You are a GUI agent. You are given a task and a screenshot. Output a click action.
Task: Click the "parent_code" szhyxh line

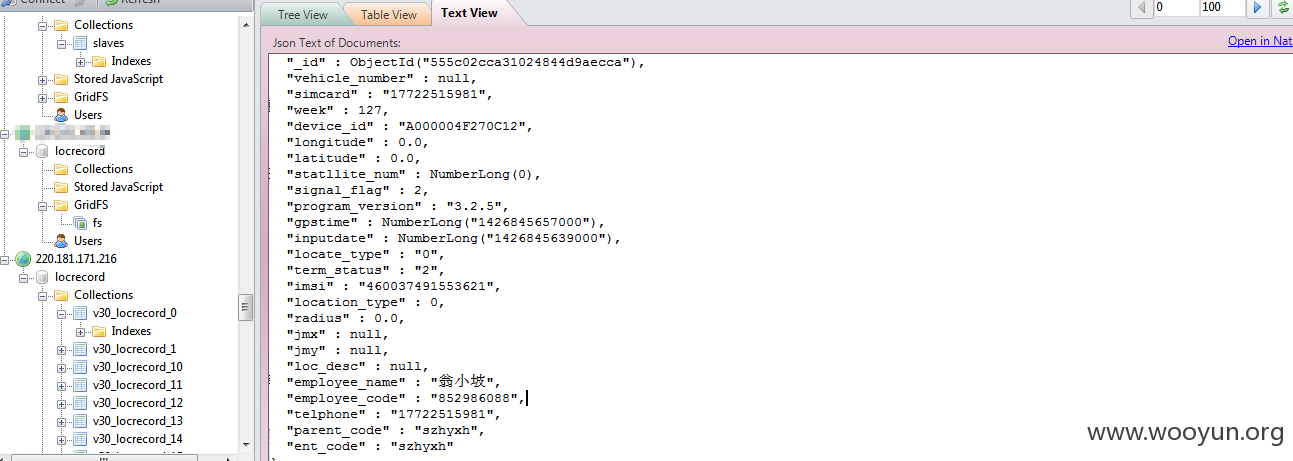pos(385,430)
